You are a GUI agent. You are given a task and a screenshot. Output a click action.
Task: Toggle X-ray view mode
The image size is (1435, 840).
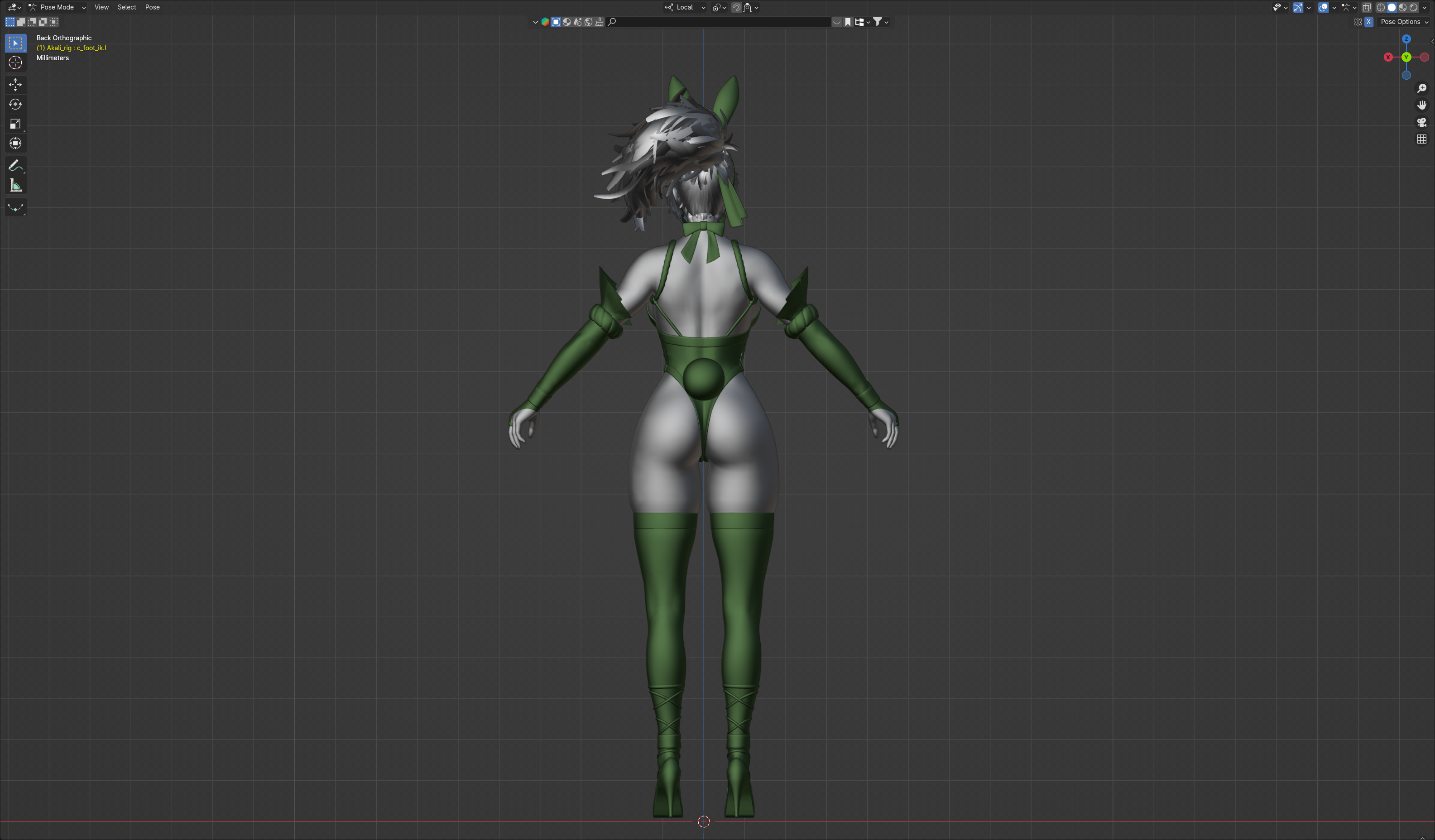[x=1367, y=7]
